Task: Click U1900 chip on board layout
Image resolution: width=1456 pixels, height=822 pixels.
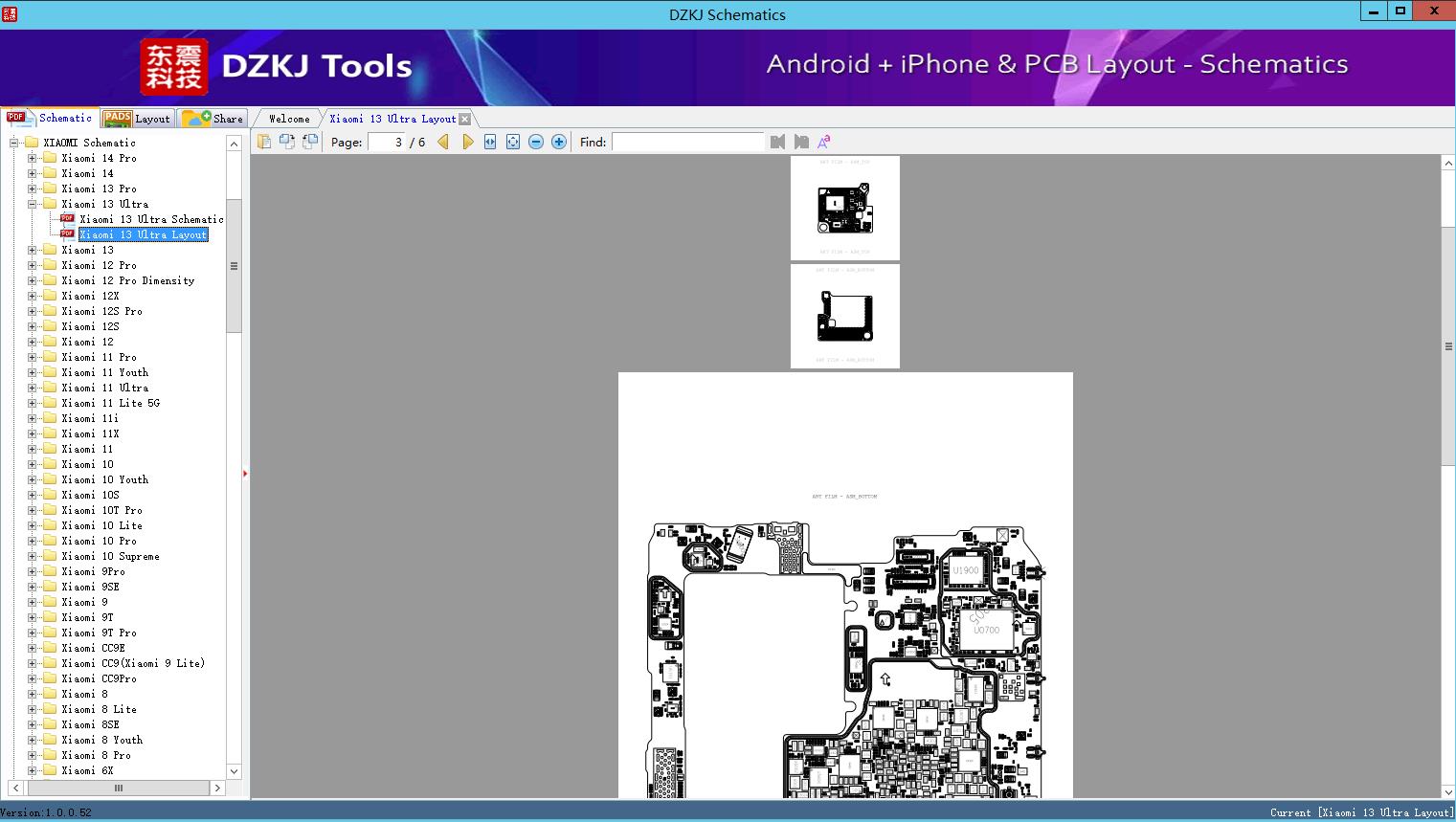Action: (x=966, y=570)
